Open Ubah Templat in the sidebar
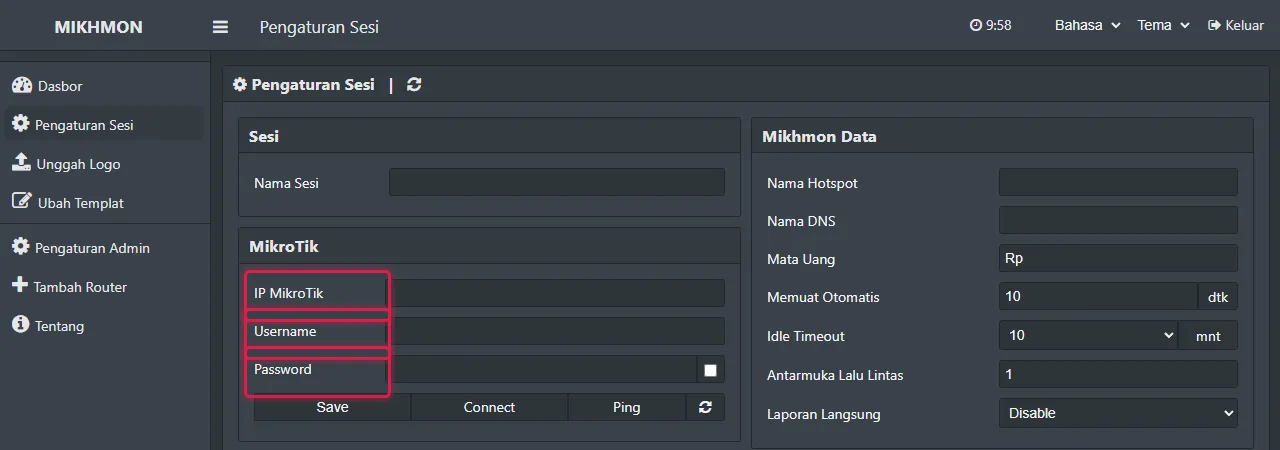The width and height of the screenshot is (1280, 450). click(104, 202)
